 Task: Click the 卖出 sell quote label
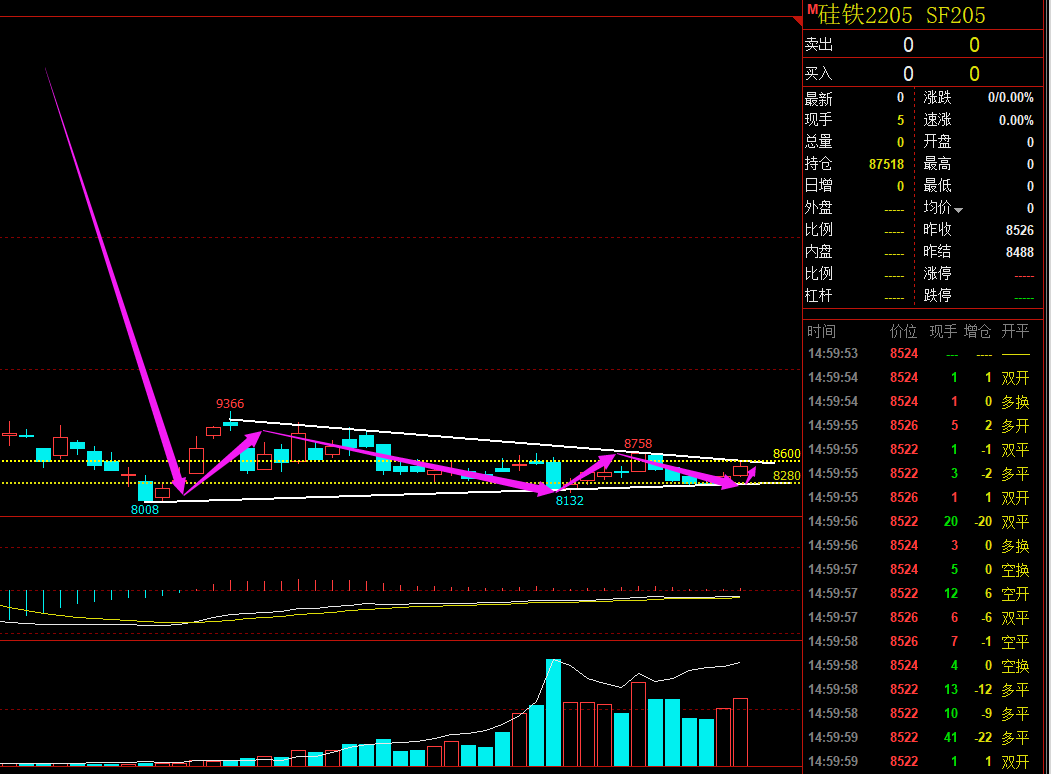pos(818,44)
